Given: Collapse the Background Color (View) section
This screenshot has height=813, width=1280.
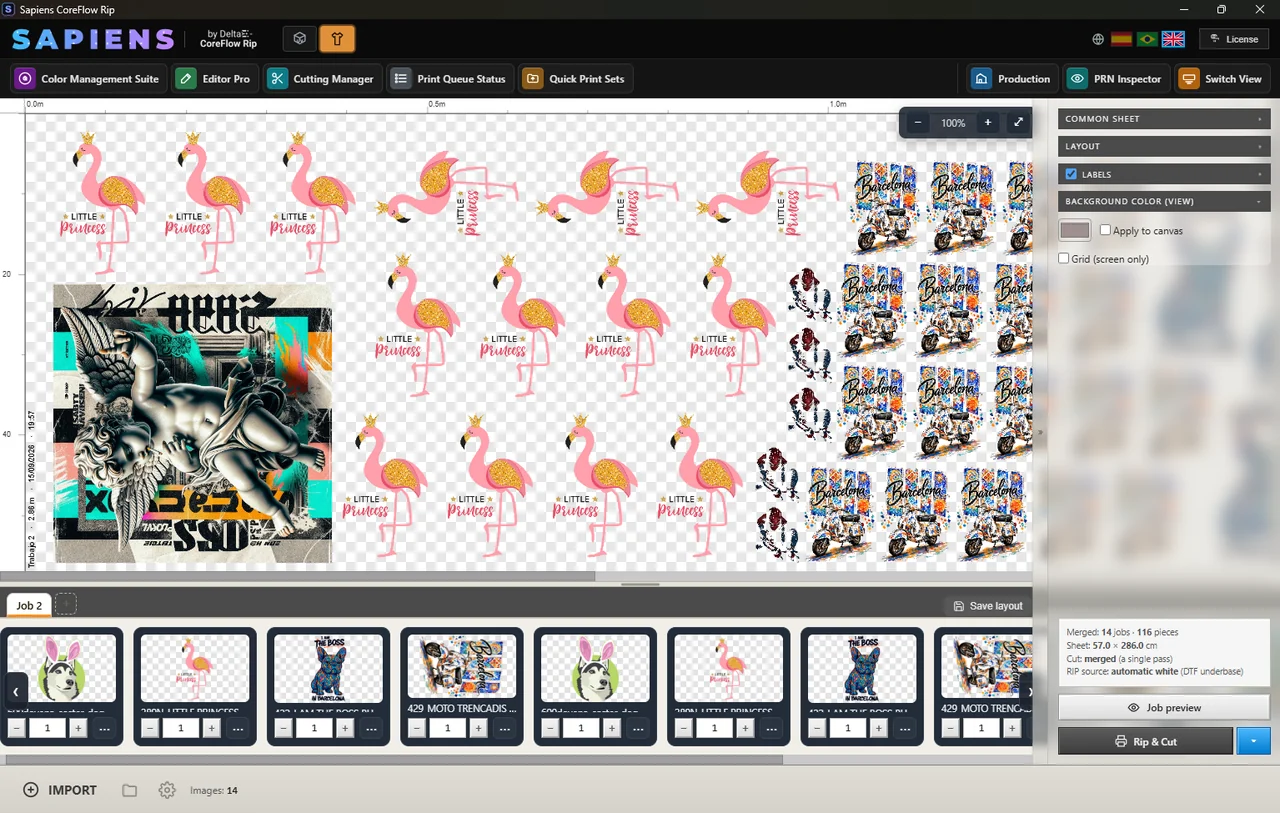Looking at the screenshot, I should (1164, 201).
